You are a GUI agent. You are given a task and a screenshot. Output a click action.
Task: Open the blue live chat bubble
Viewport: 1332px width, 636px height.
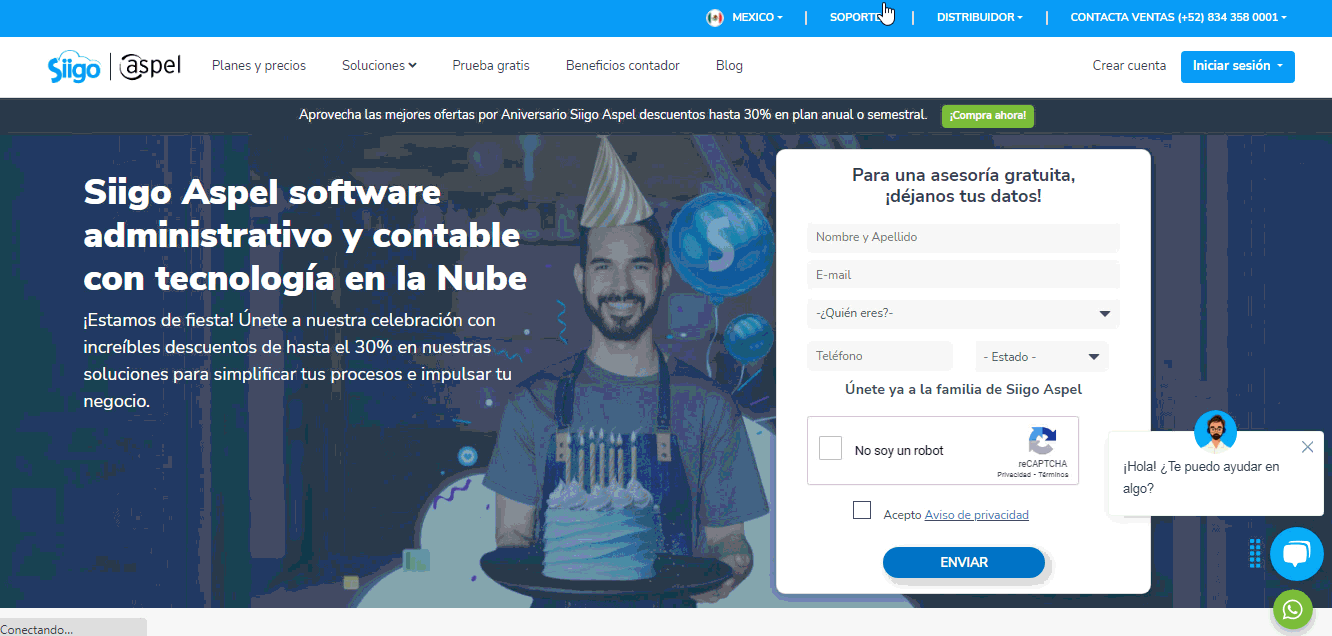point(1296,554)
